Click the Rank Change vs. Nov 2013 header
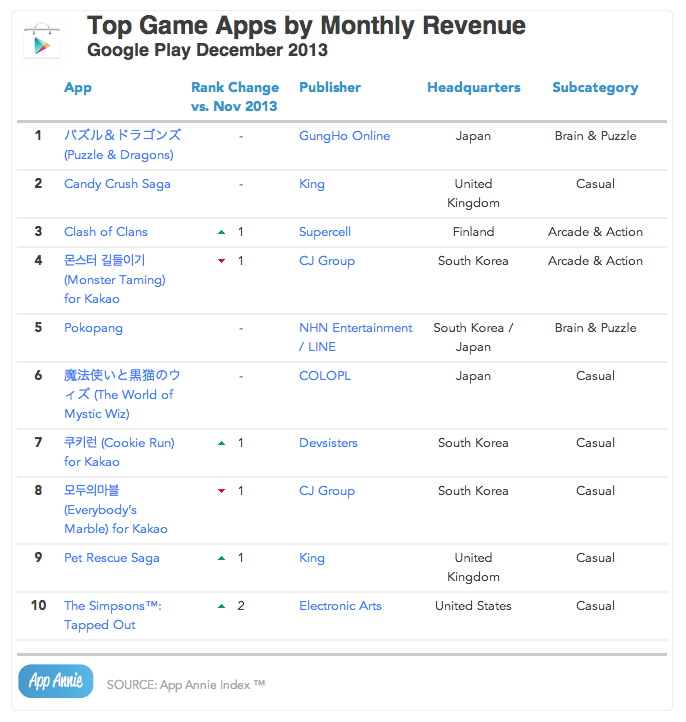The image size is (686, 722). click(x=235, y=97)
